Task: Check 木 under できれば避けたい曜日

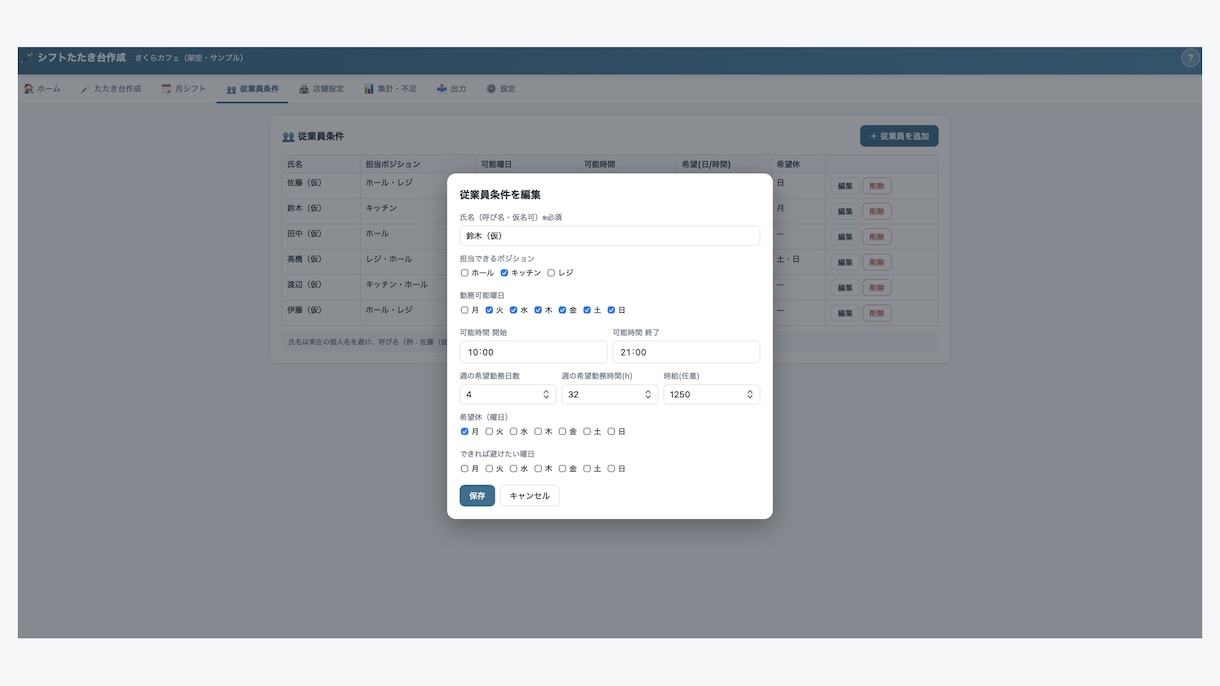Action: [x=538, y=469]
